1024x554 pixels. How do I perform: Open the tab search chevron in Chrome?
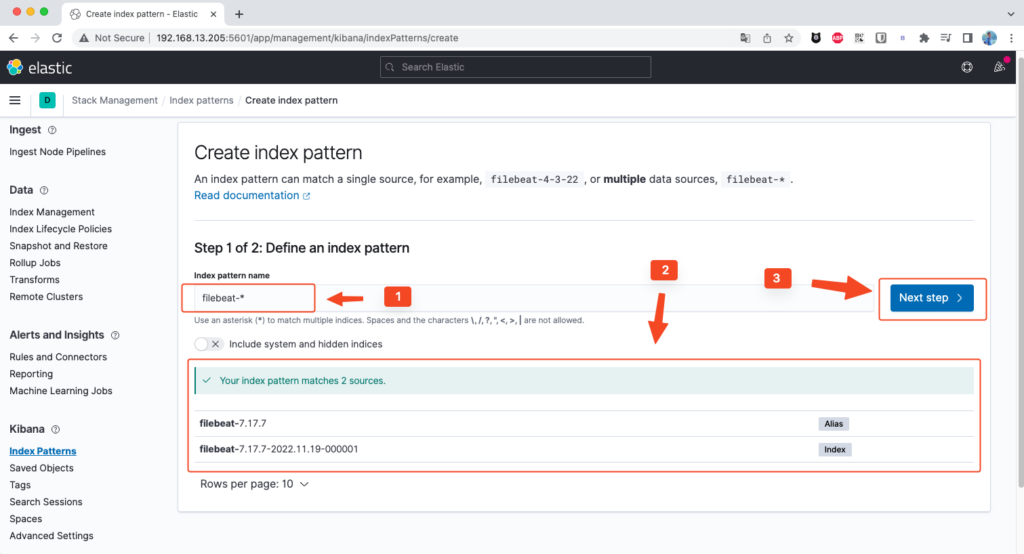click(x=1010, y=14)
